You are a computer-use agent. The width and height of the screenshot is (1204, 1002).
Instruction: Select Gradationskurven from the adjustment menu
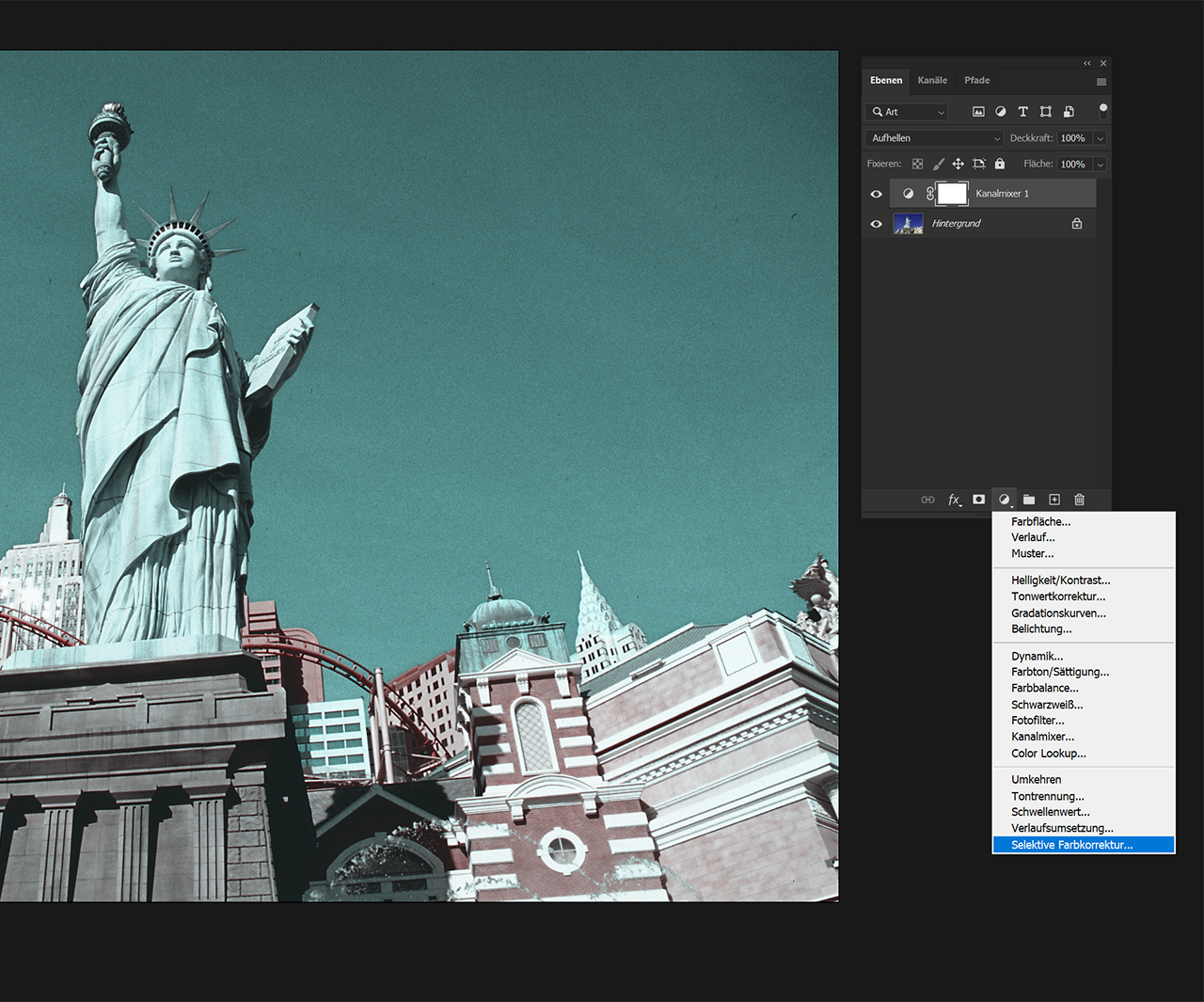point(1058,613)
